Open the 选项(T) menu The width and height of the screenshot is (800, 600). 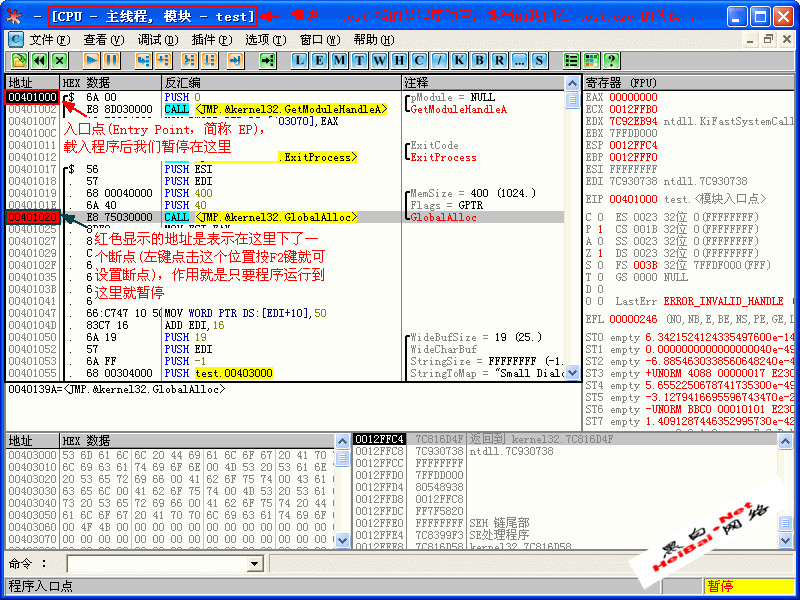(266, 40)
